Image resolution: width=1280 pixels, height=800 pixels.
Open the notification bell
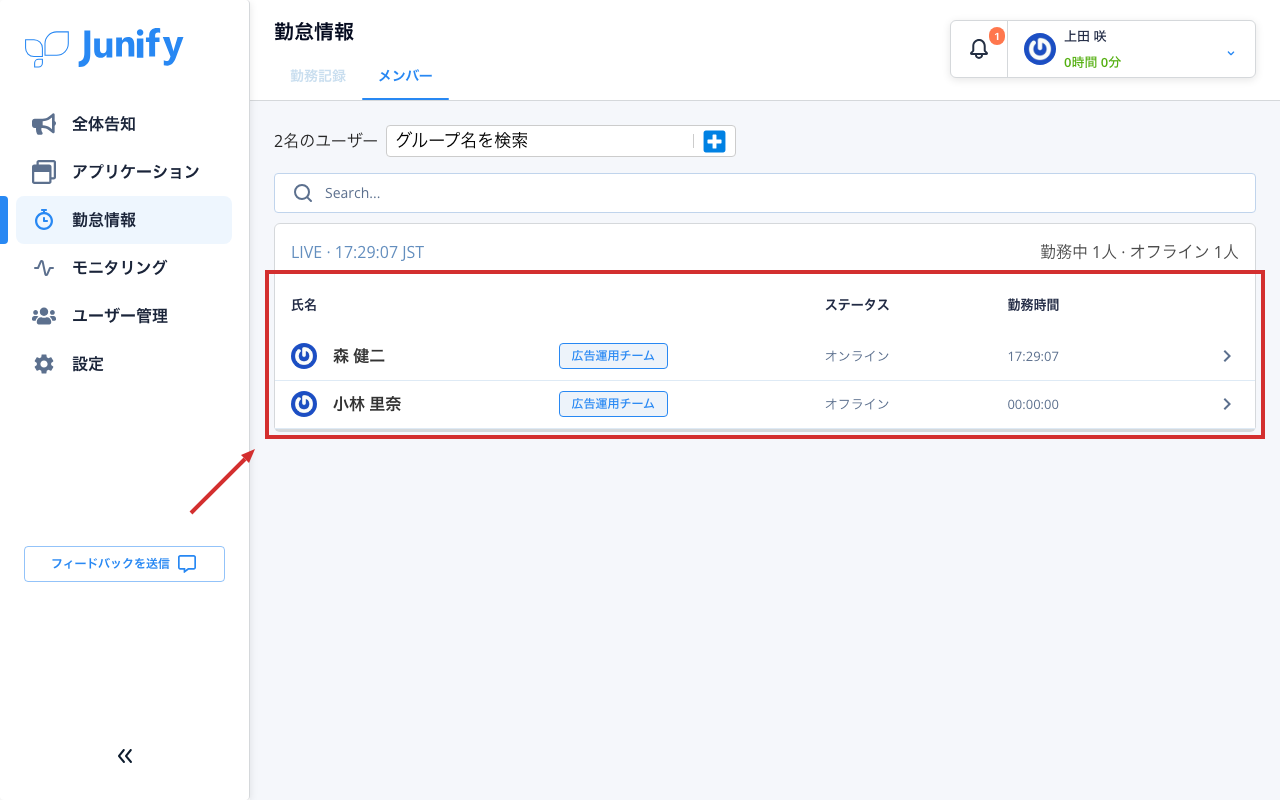coord(979,49)
